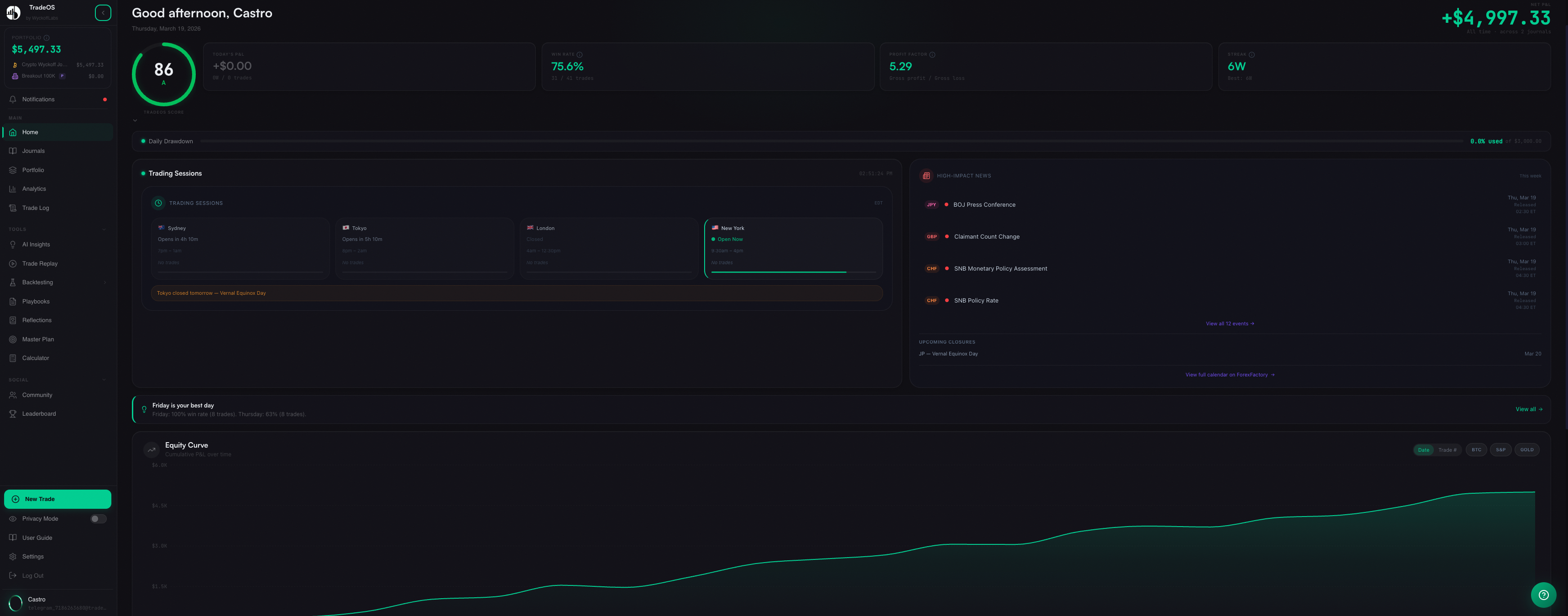1568x616 pixels.
Task: Open the Castro profile footer
Action: (58, 603)
